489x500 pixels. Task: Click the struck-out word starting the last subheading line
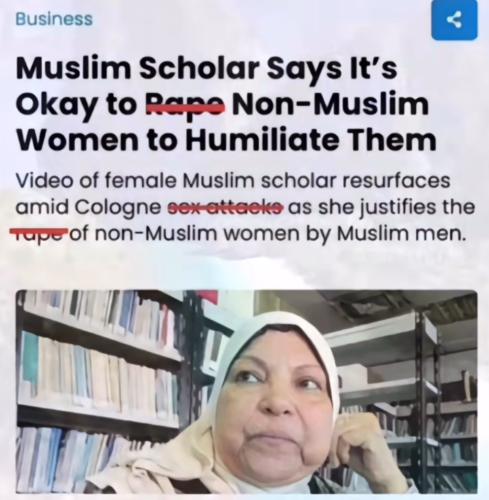click(39, 234)
